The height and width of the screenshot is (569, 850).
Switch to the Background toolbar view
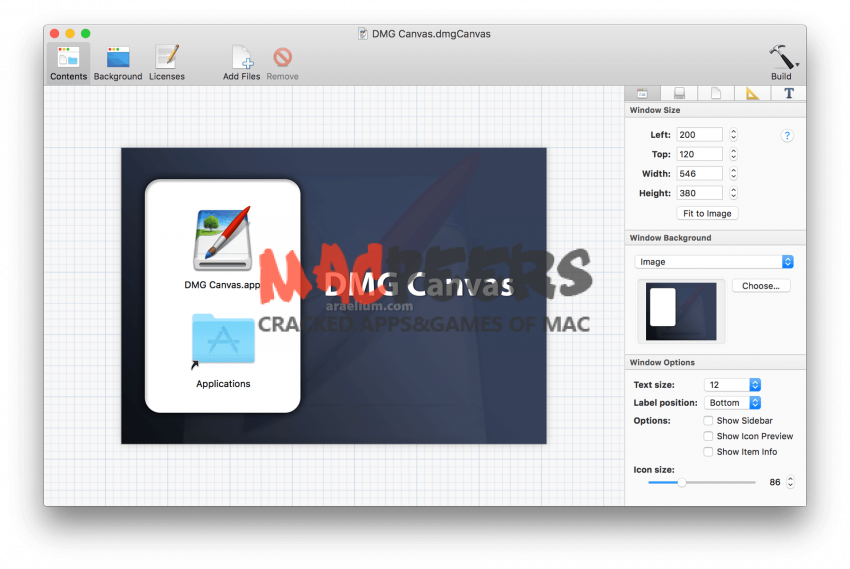click(x=118, y=63)
